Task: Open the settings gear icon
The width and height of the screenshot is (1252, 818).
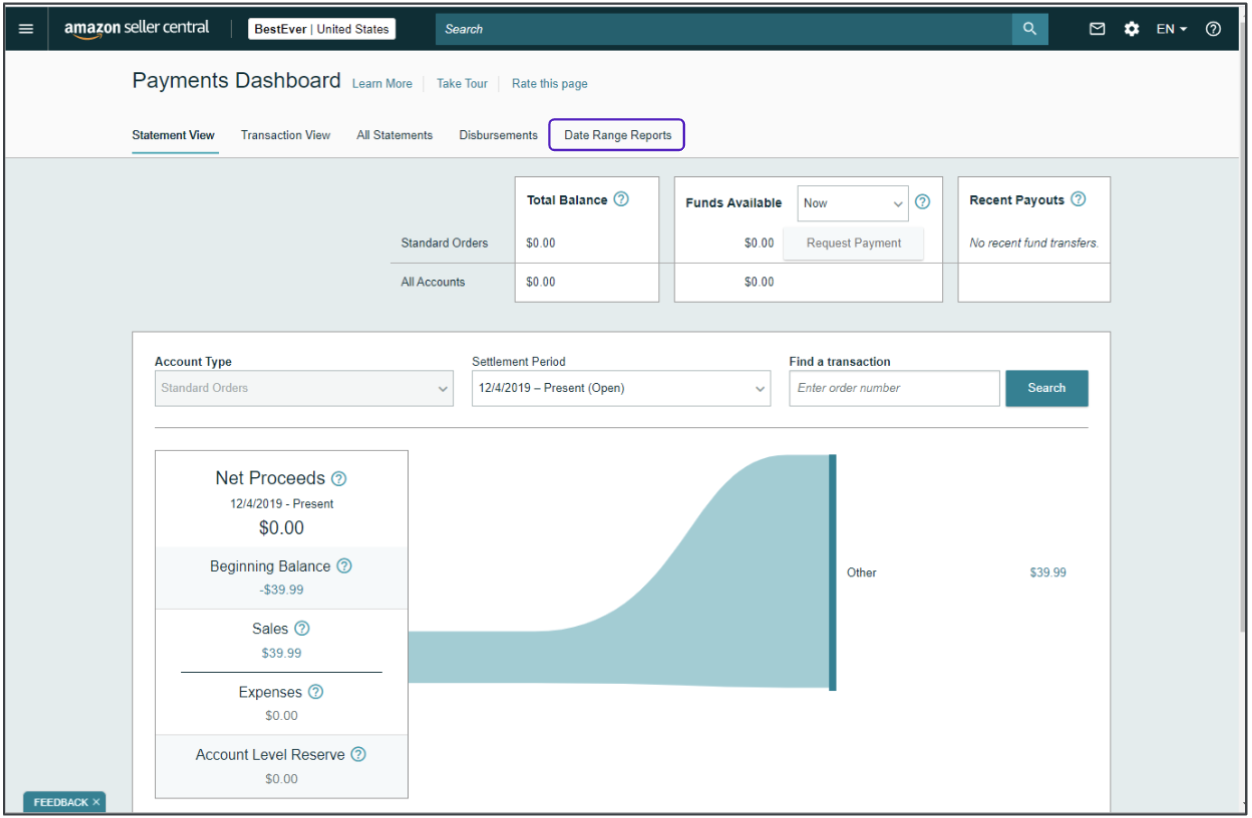Action: [x=1131, y=29]
